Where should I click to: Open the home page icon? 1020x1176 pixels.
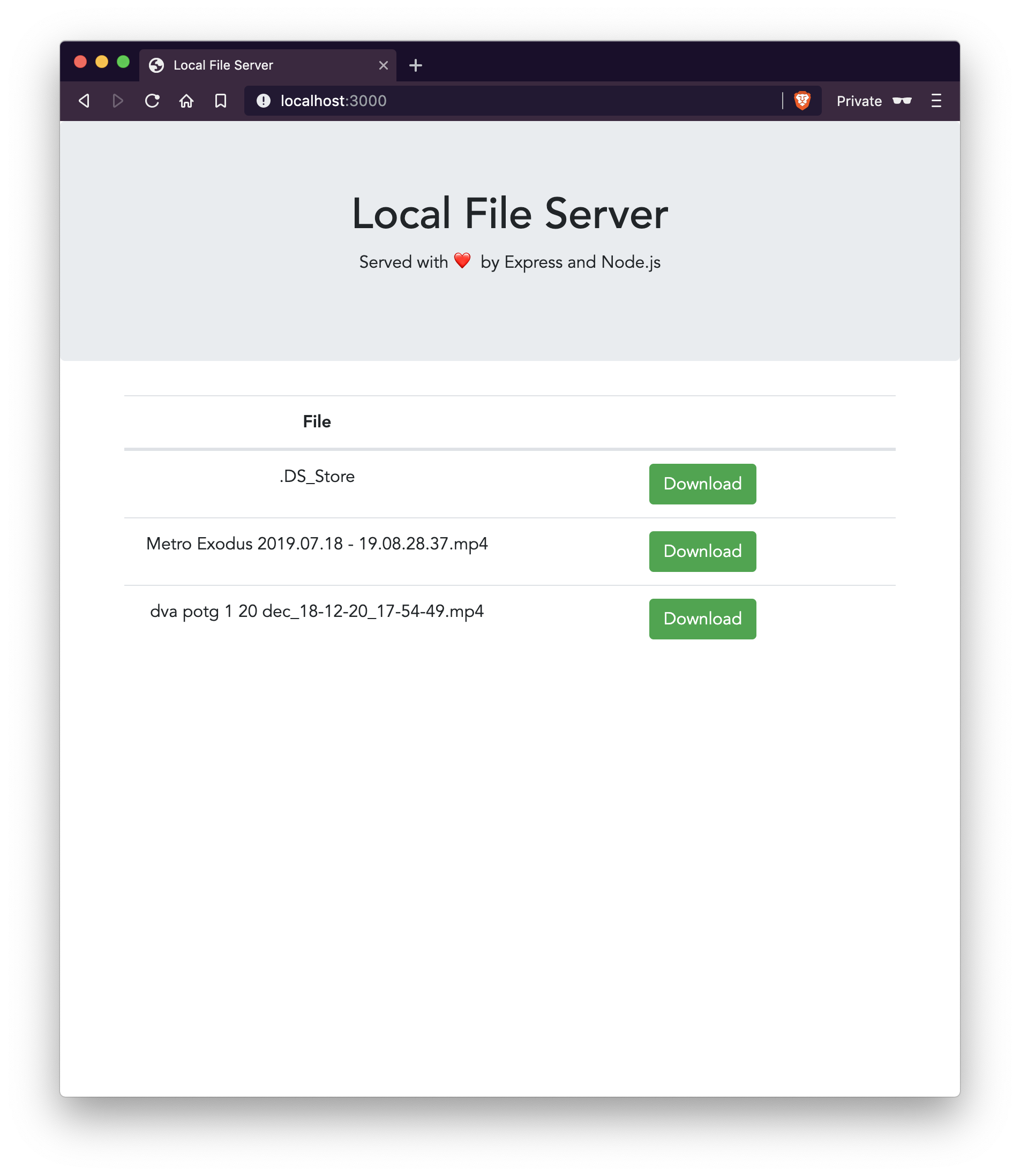pos(186,101)
